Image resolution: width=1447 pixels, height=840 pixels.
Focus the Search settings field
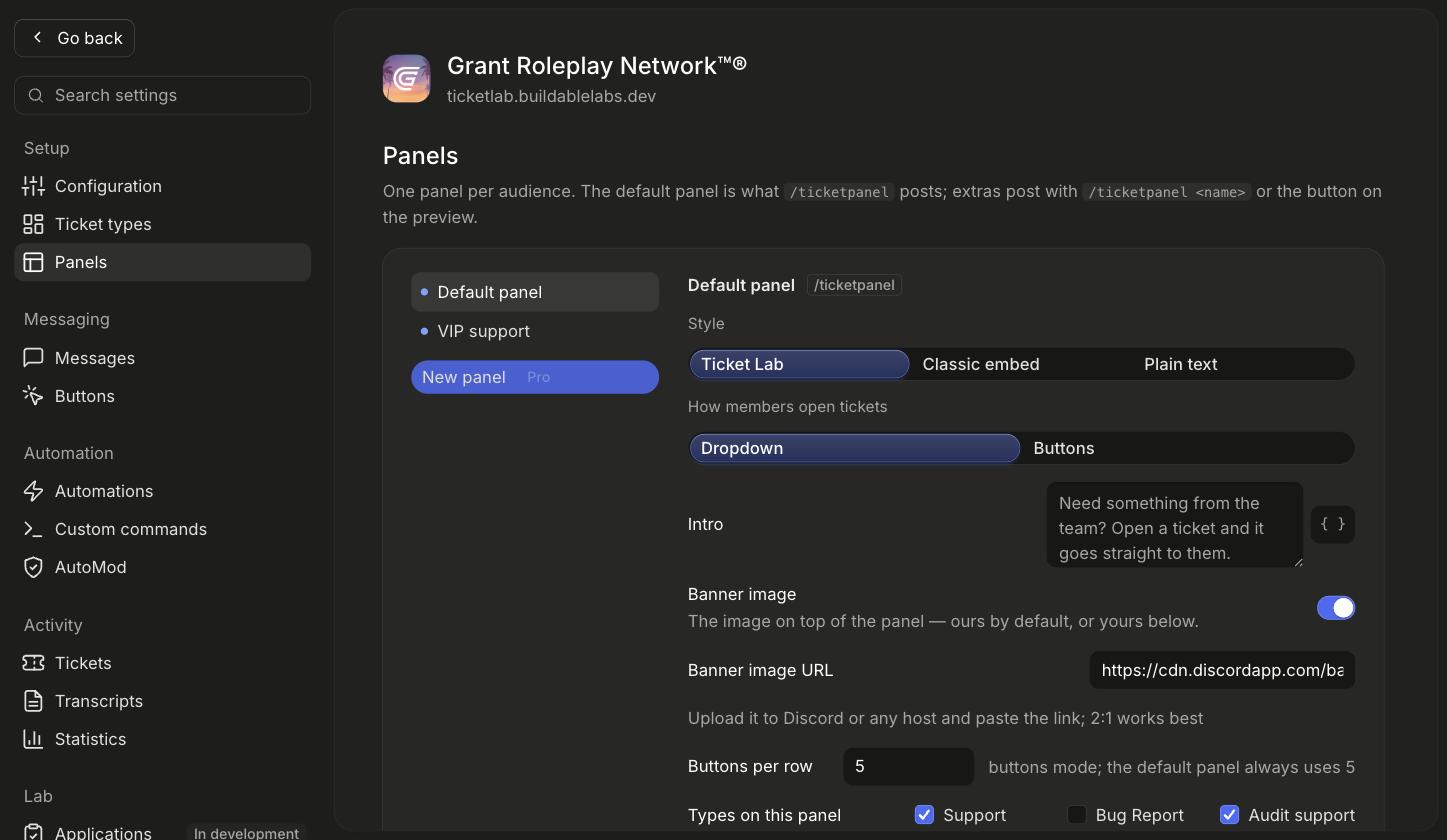click(162, 95)
